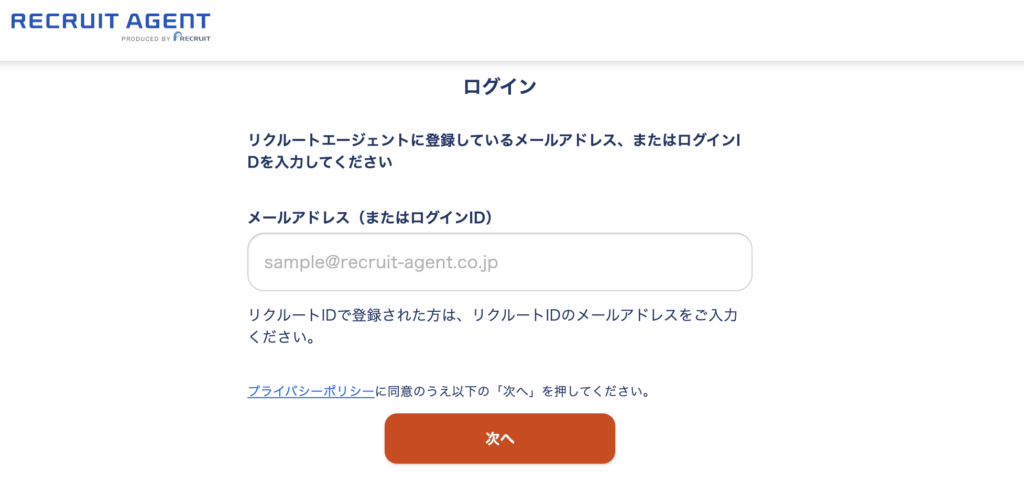The image size is (1024, 482).
Task: Click the instruction text about registered email address
Action: point(495,140)
